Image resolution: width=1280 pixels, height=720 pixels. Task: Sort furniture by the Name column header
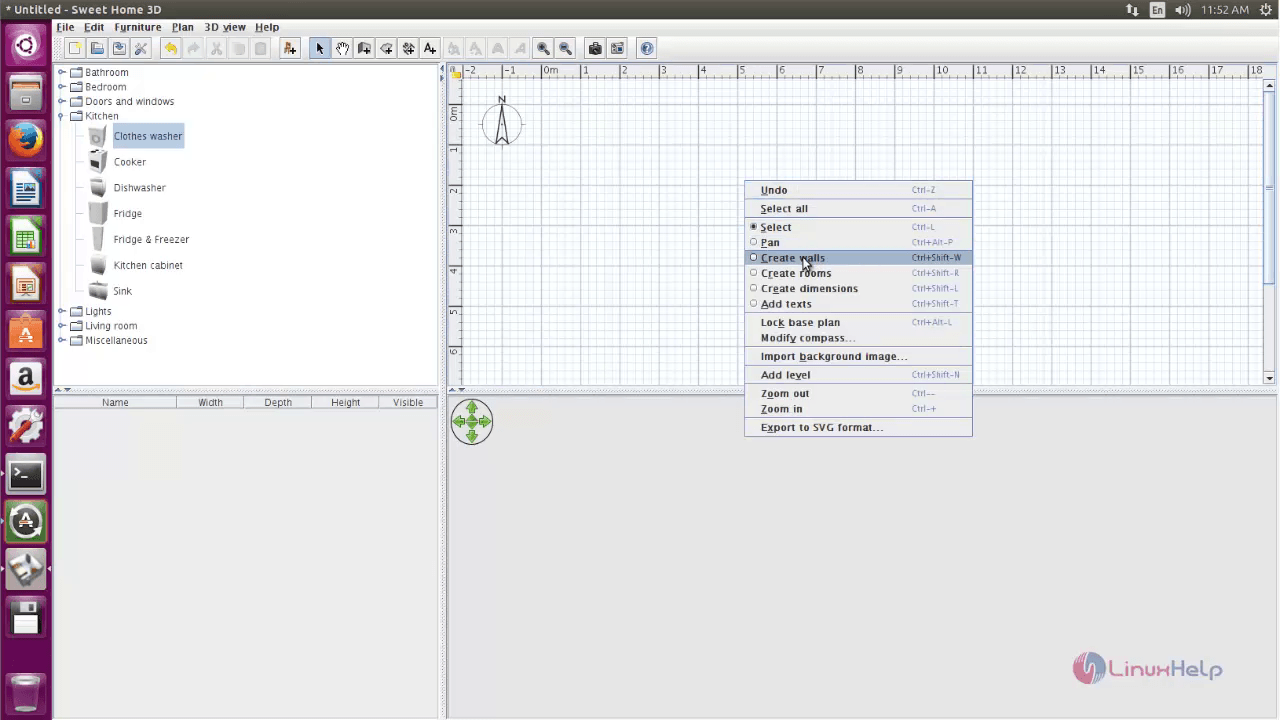(115, 402)
